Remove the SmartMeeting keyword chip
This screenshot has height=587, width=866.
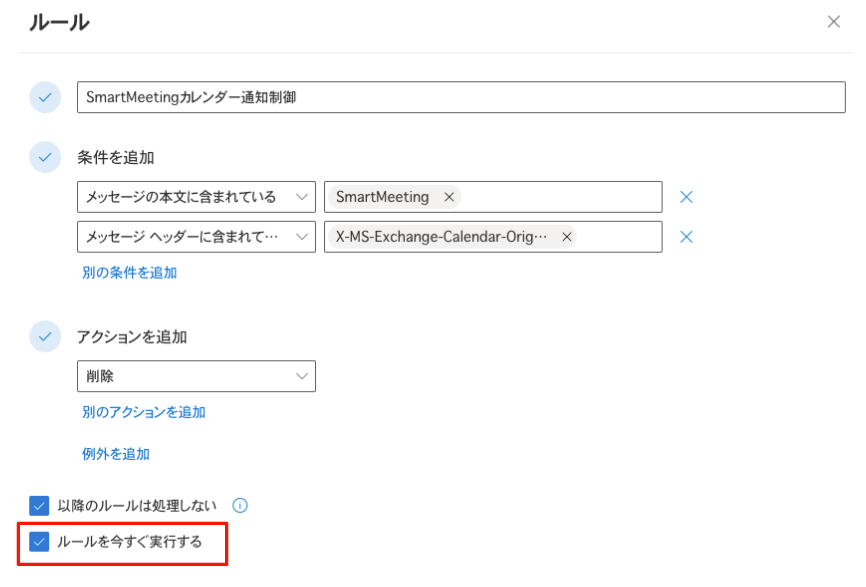(x=449, y=197)
